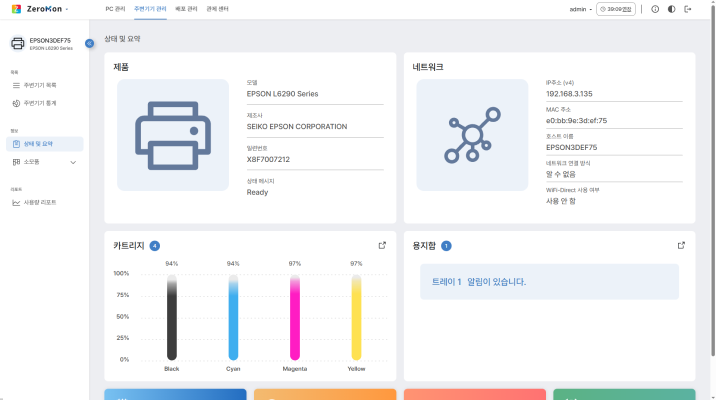Click SEIKO EPSON CORPORATION manufacturer text

coord(297,127)
